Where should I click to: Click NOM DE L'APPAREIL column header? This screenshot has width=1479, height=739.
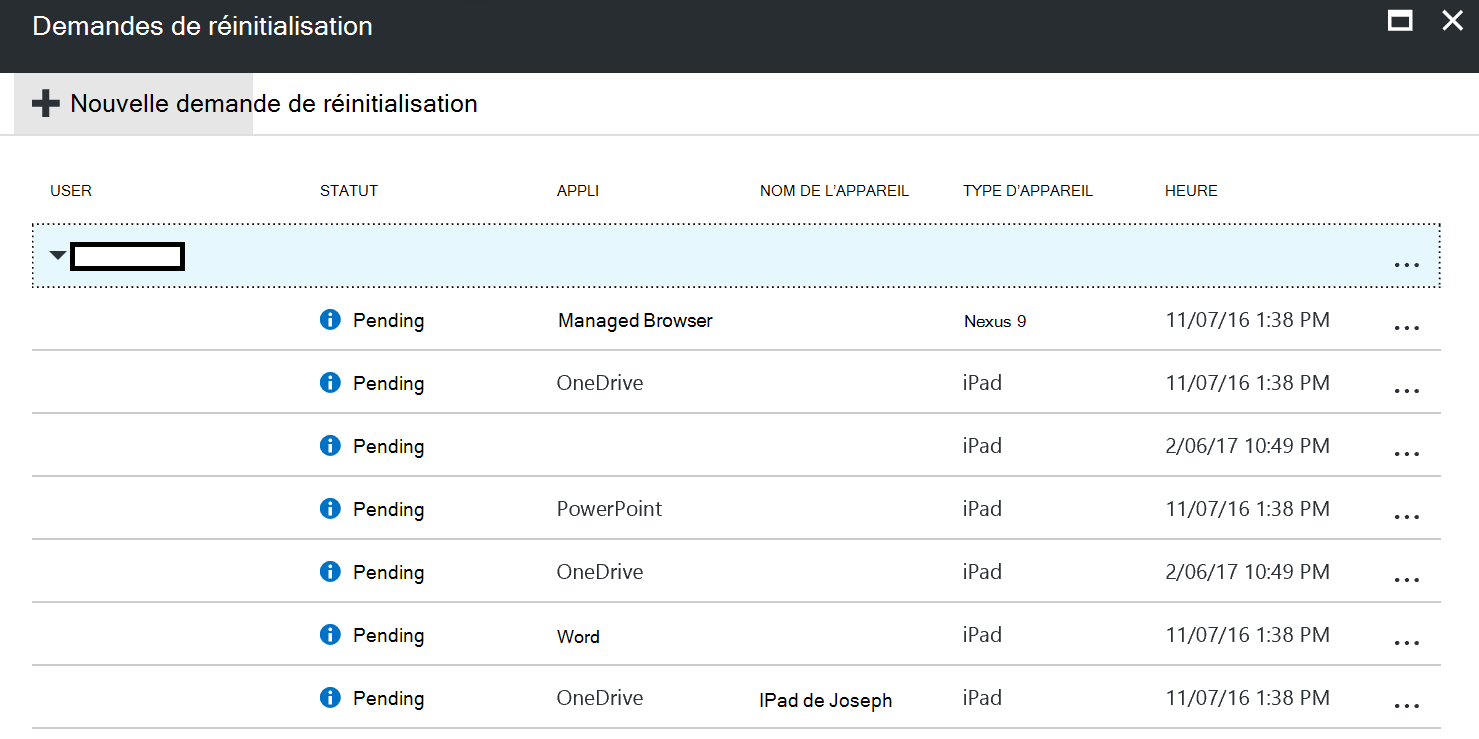(834, 190)
